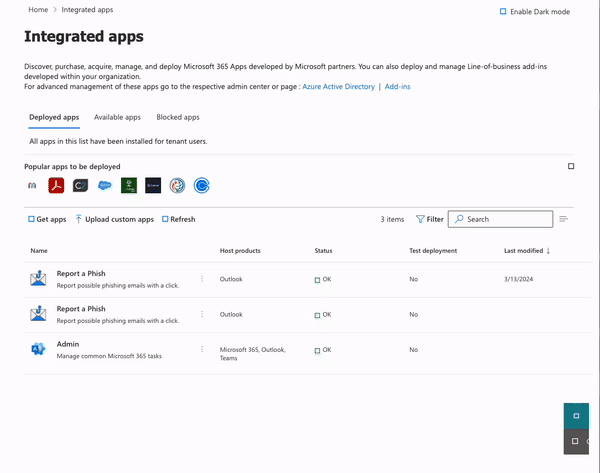This screenshot has width=600, height=473.
Task: Switch to the Deployed apps tab
Action: pos(54,117)
